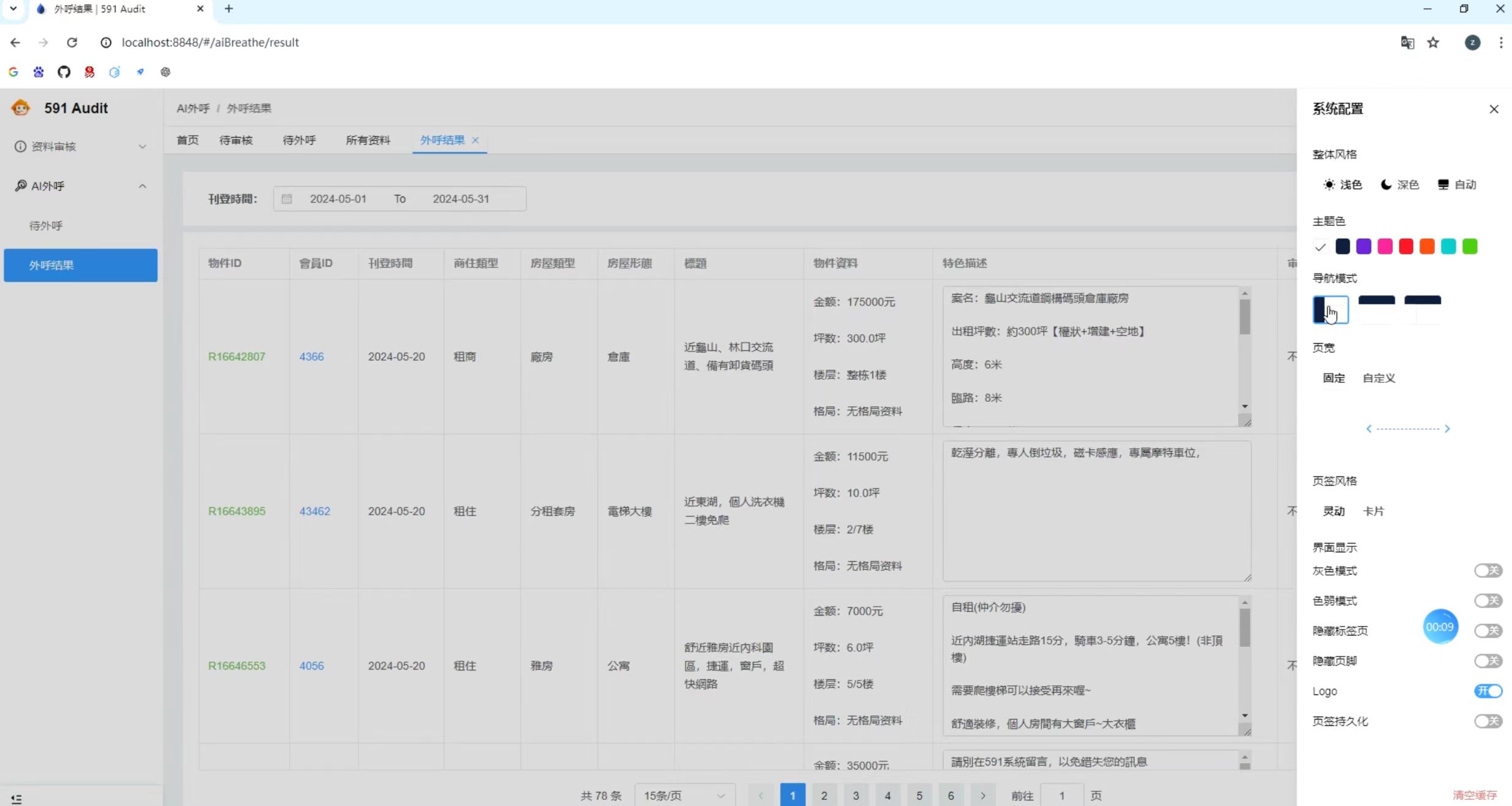Pick the purple theme color swatch
This screenshot has height=806, width=1512.
point(1363,246)
